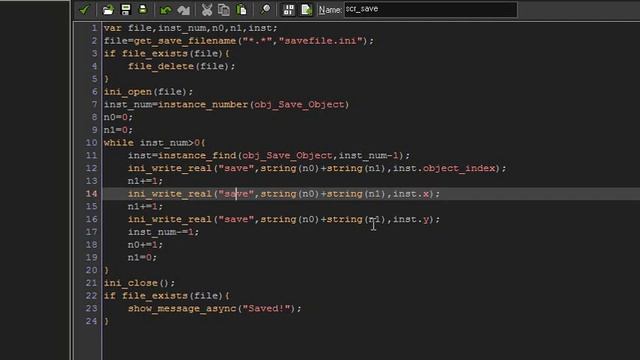Click show_message_async on line 23
This screenshot has height=360, width=640.
coord(182,309)
